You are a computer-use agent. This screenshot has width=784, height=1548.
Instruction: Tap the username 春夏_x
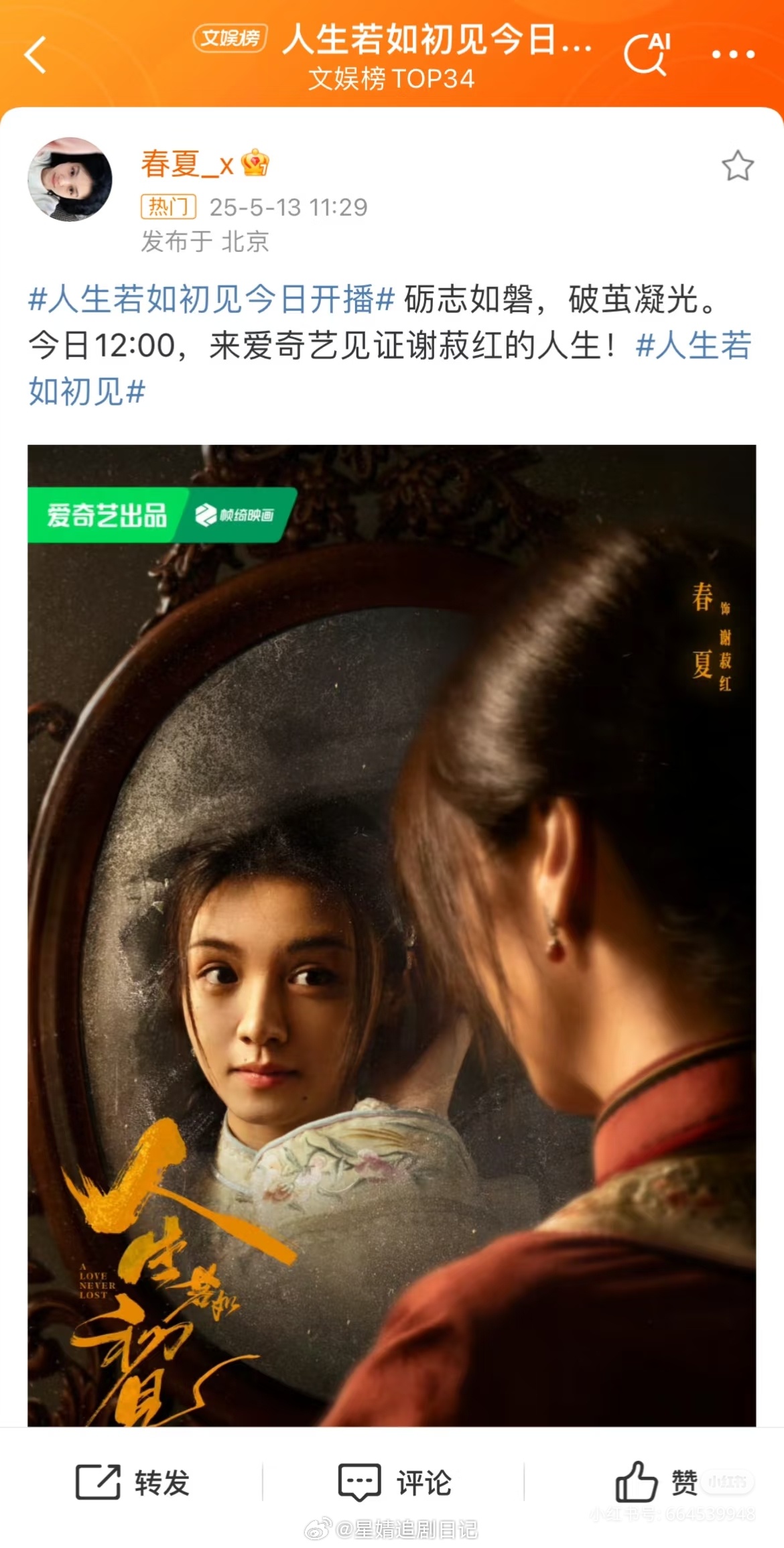point(187,164)
